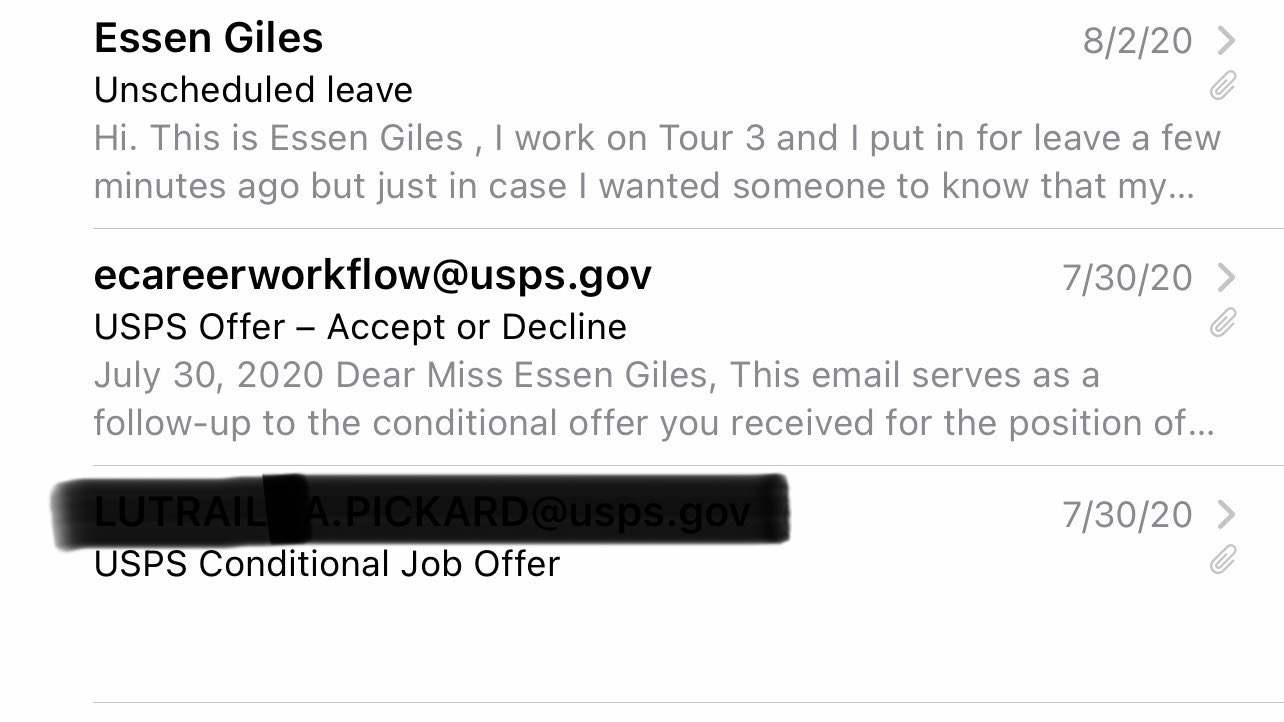Select the Unscheduled leave subject line
The image size is (1284, 722).
click(253, 90)
